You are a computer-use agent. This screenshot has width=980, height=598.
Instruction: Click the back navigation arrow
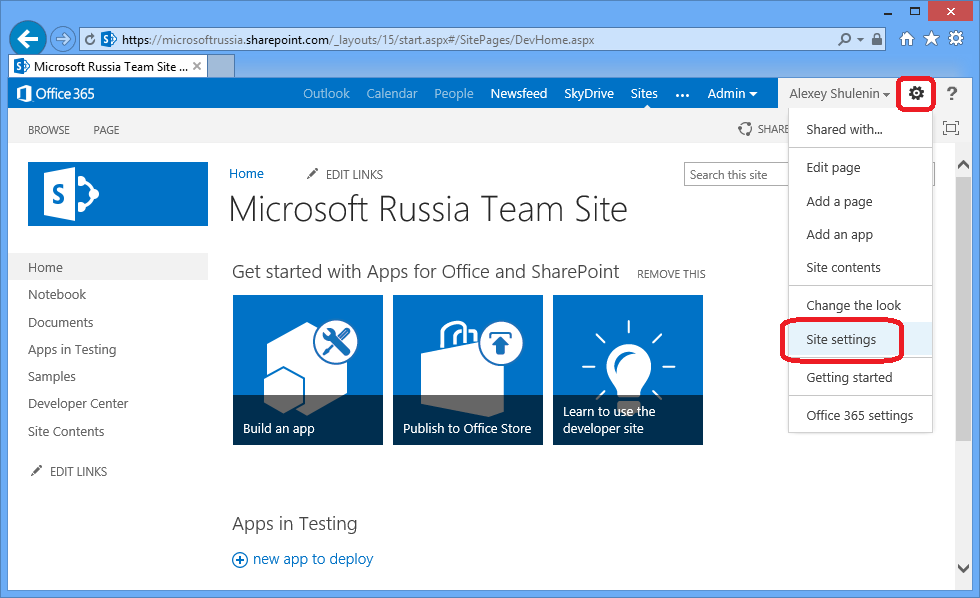tap(27, 38)
